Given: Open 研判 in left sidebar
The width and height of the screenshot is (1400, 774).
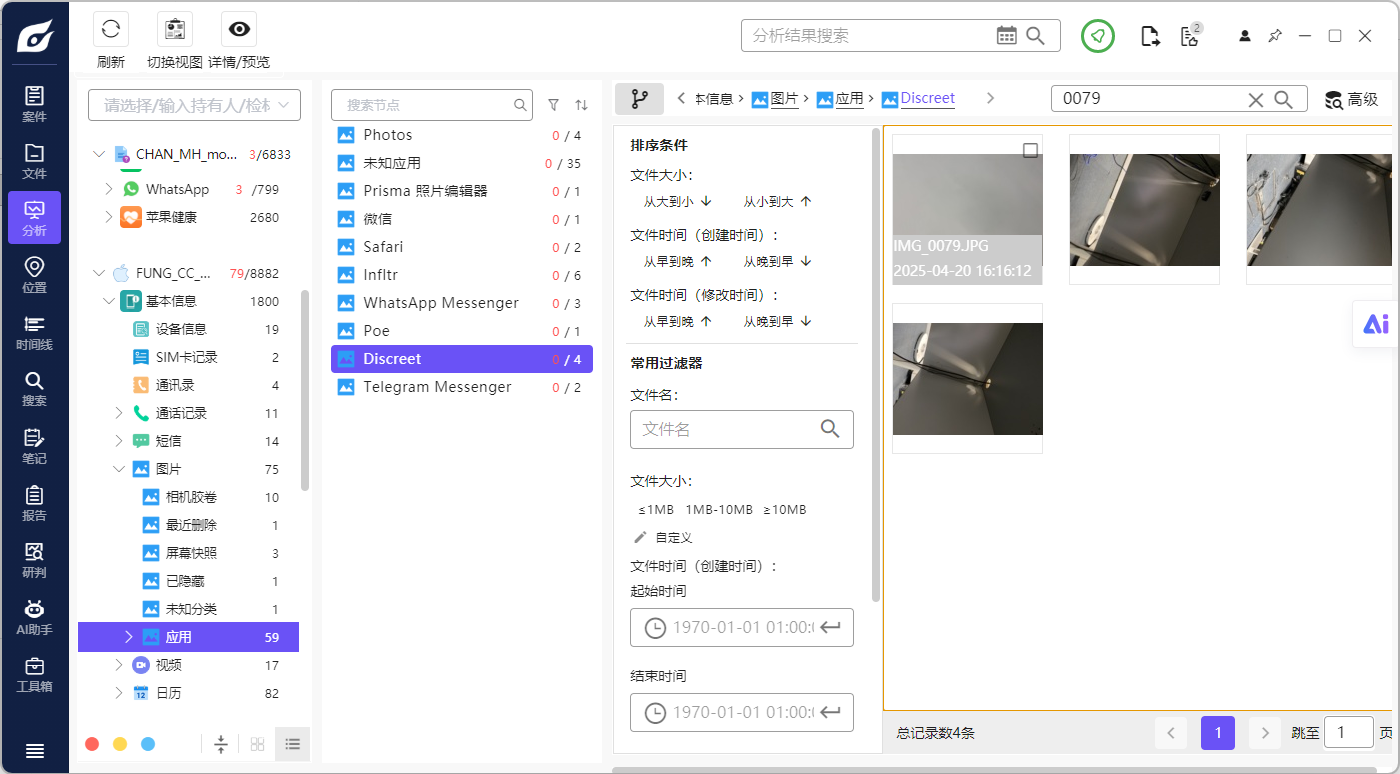Looking at the screenshot, I should coord(34,560).
